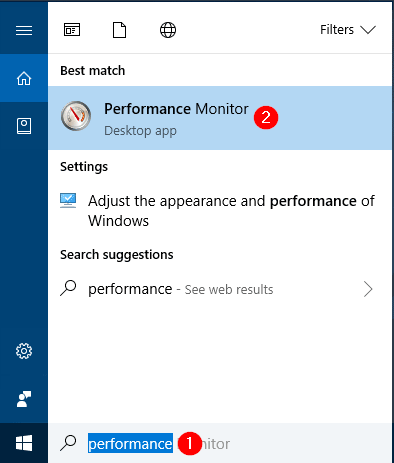Select performance See web results suggestion

click(220, 289)
